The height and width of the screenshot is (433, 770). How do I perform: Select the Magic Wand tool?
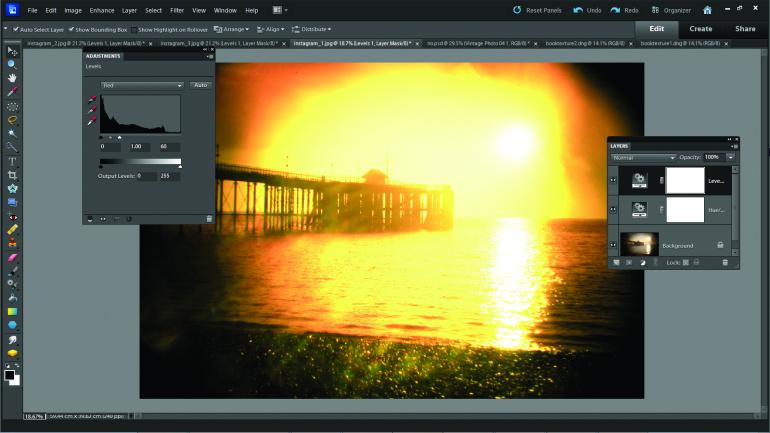[x=12, y=133]
